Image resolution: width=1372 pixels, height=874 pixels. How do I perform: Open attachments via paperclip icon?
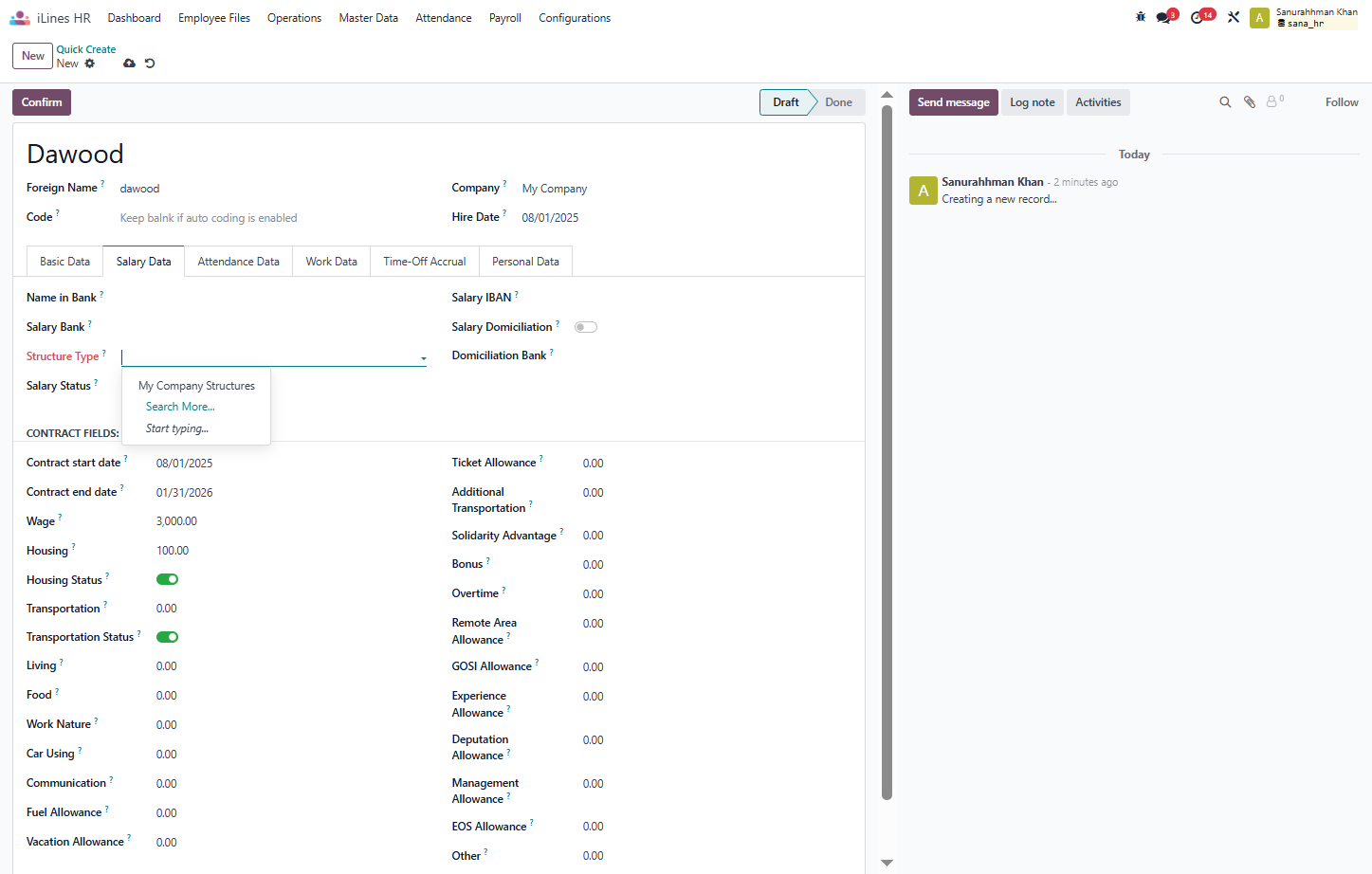(1250, 102)
